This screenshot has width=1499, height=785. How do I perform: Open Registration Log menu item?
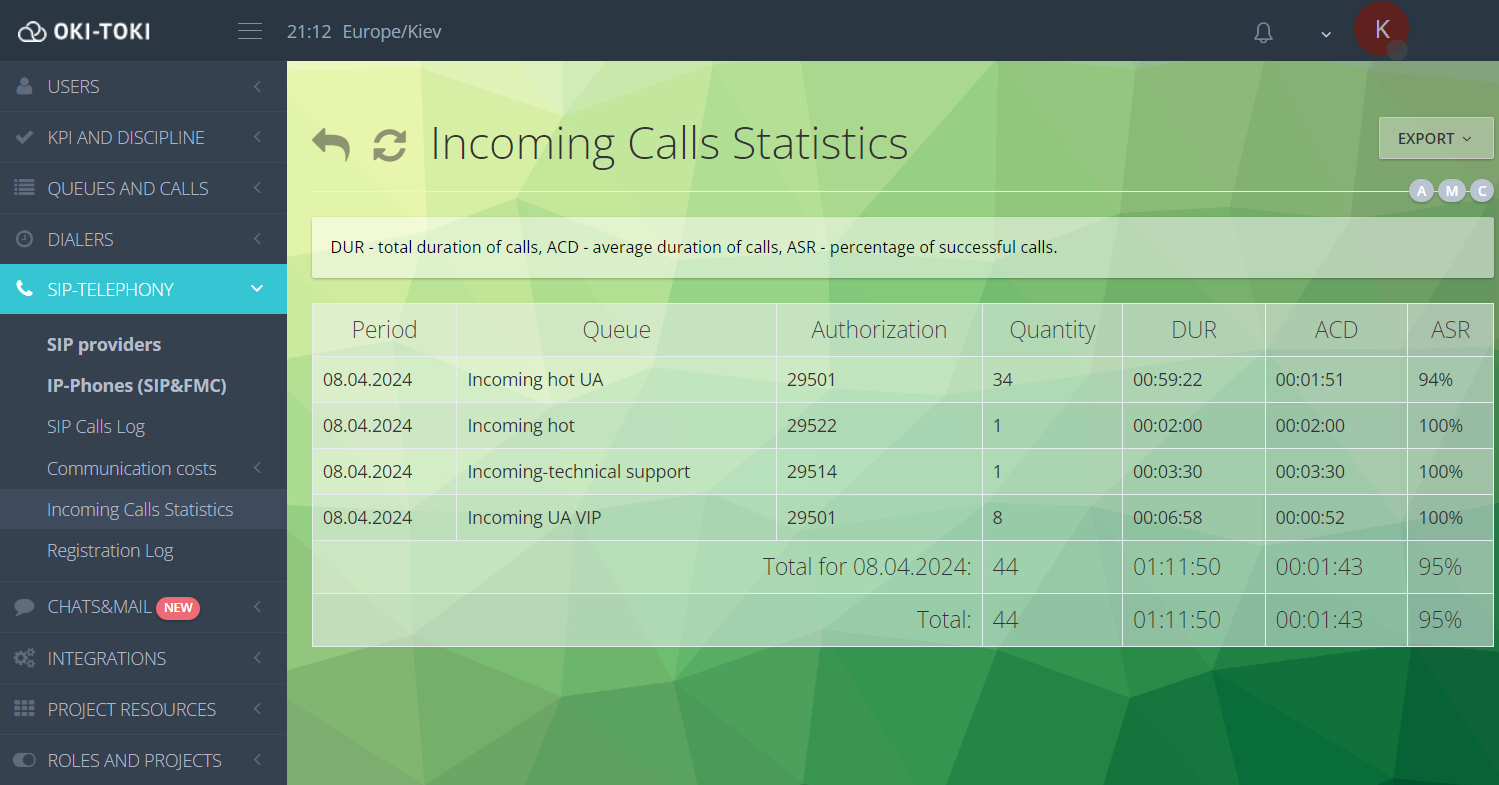[x=110, y=551]
